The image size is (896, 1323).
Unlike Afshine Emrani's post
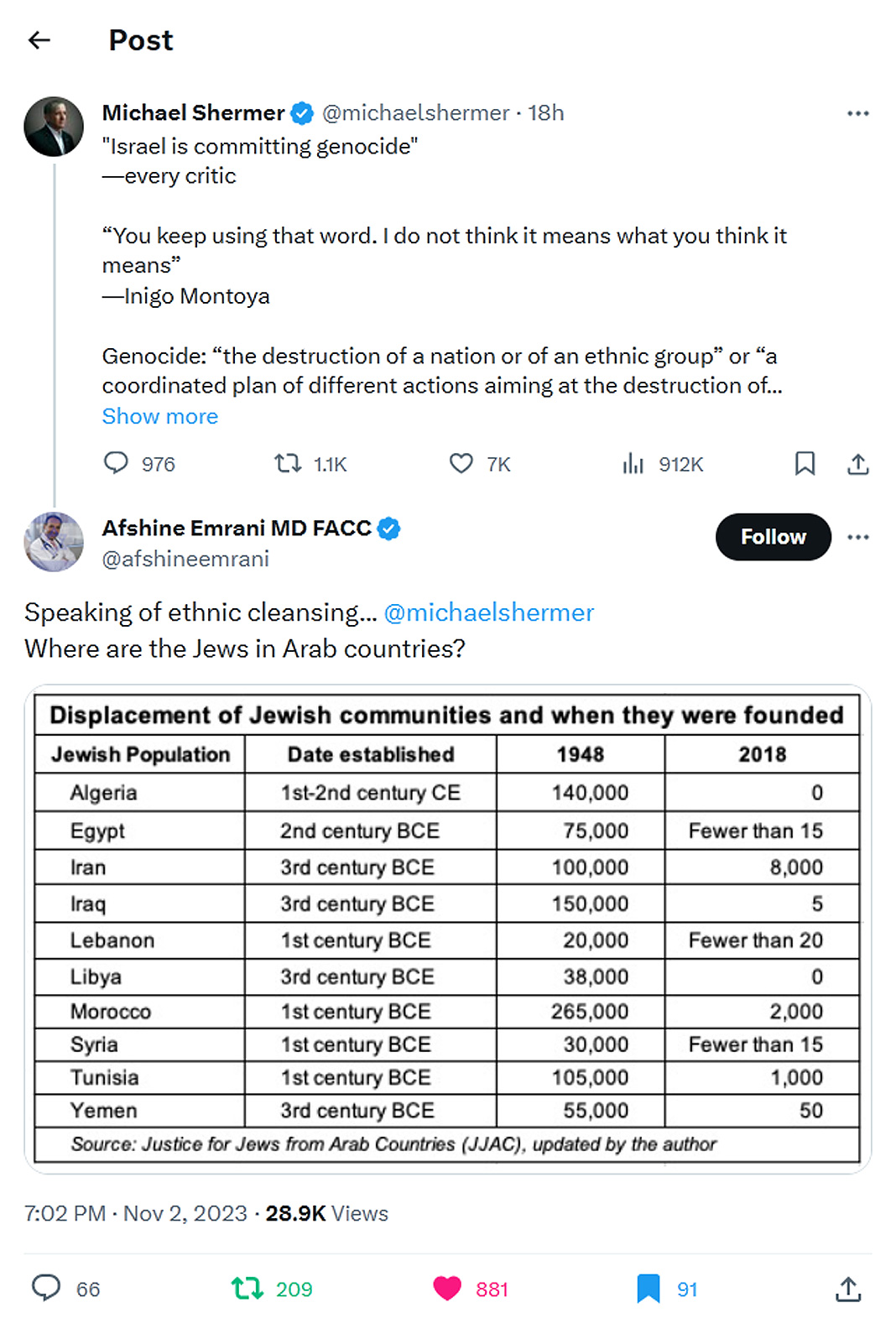point(447,1288)
